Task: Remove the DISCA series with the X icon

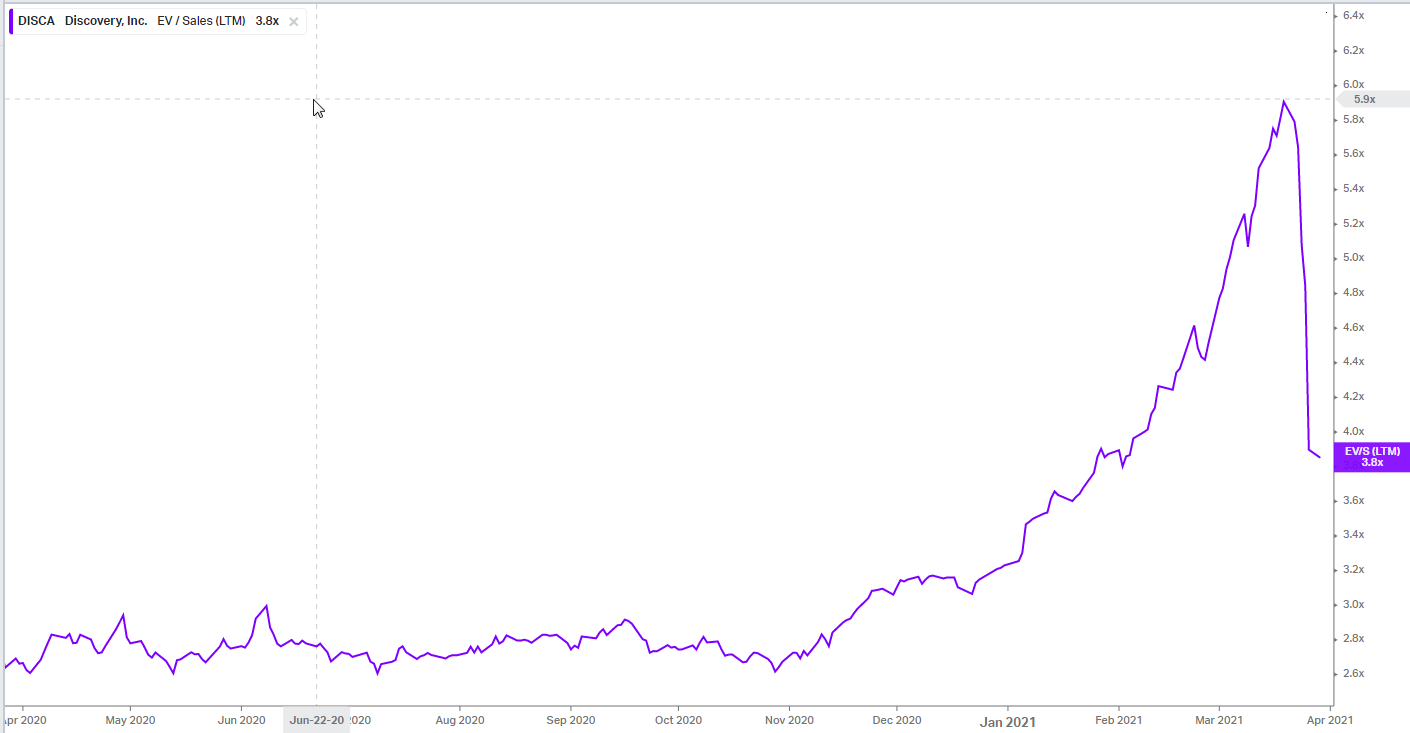Action: click(293, 21)
